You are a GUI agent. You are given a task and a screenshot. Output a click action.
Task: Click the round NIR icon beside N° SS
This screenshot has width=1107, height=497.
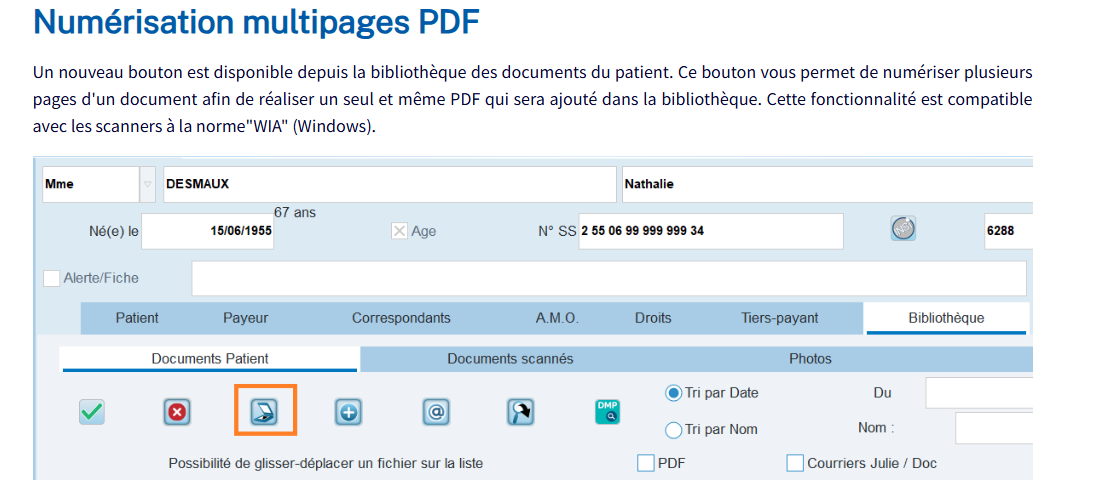click(903, 228)
